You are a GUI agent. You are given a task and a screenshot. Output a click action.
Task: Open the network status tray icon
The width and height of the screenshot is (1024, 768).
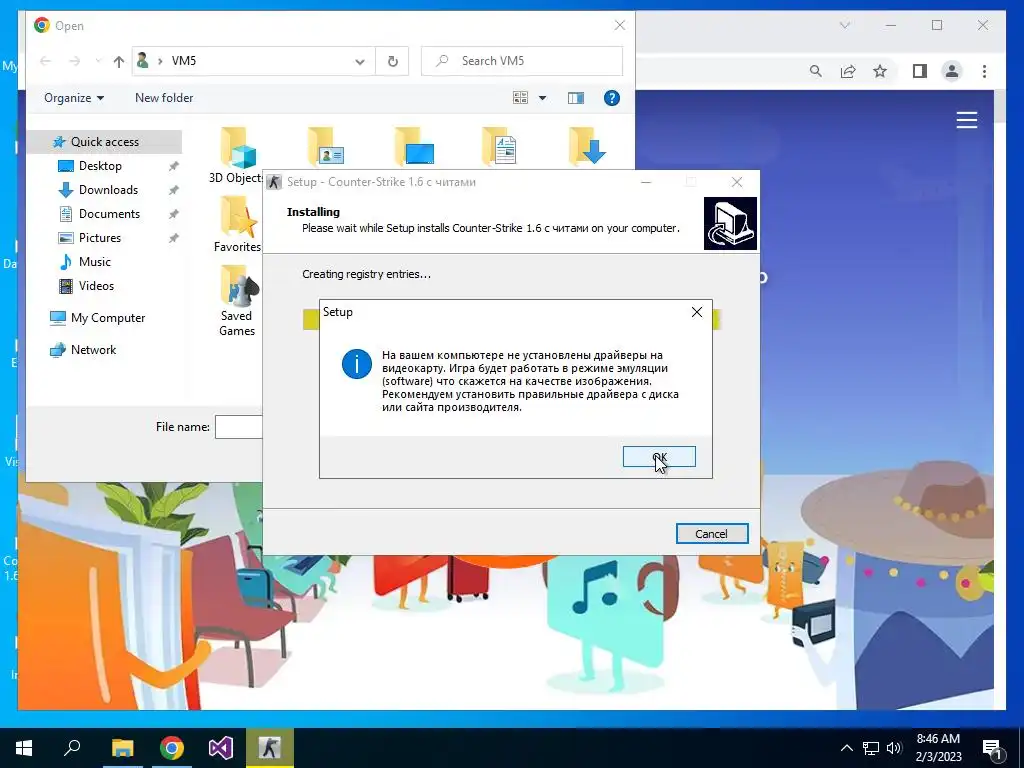(x=871, y=748)
